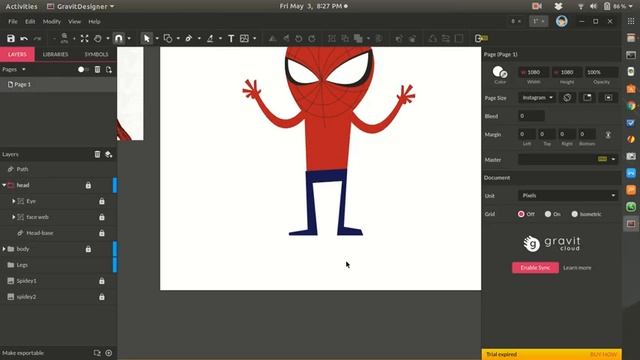Click the page Width field
The height and width of the screenshot is (360, 640).
coord(533,72)
